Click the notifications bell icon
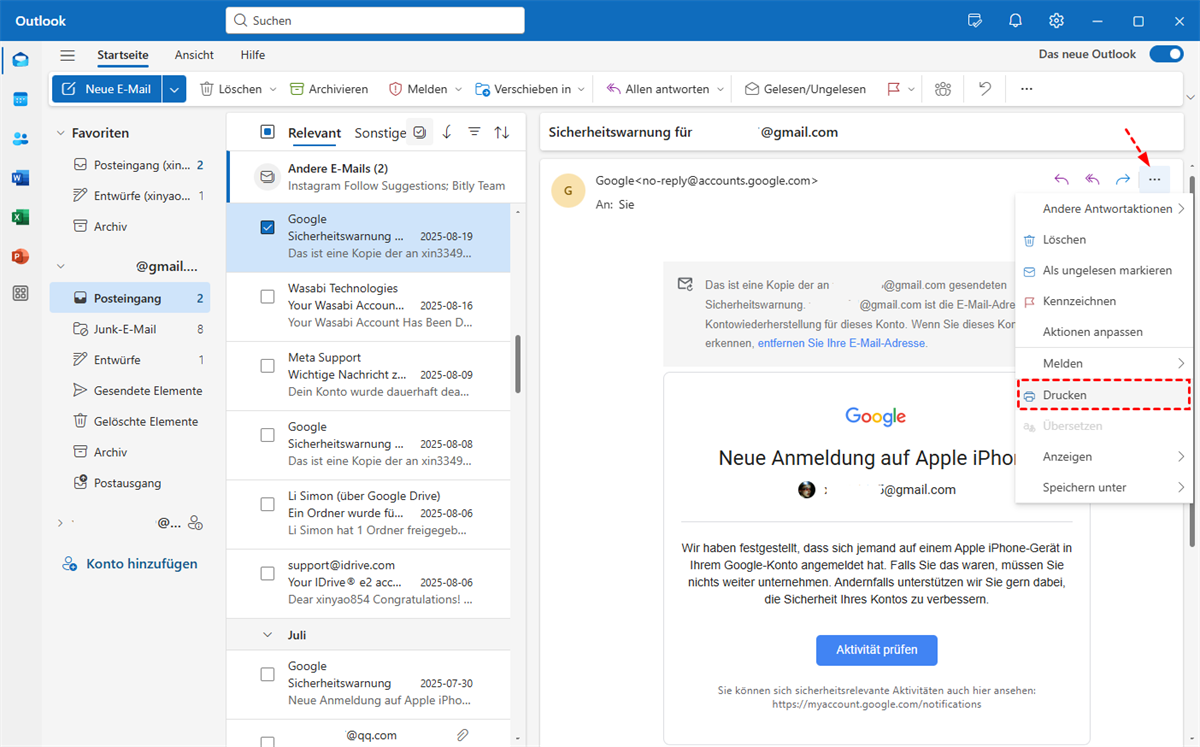This screenshot has height=747, width=1200. [x=1016, y=20]
